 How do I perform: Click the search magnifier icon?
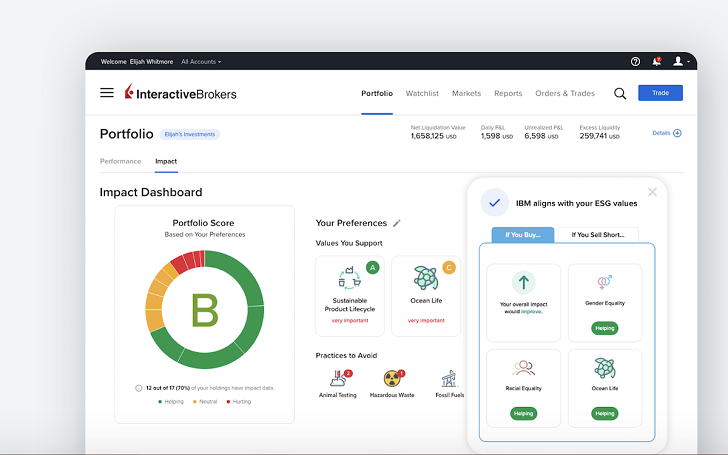[620, 93]
